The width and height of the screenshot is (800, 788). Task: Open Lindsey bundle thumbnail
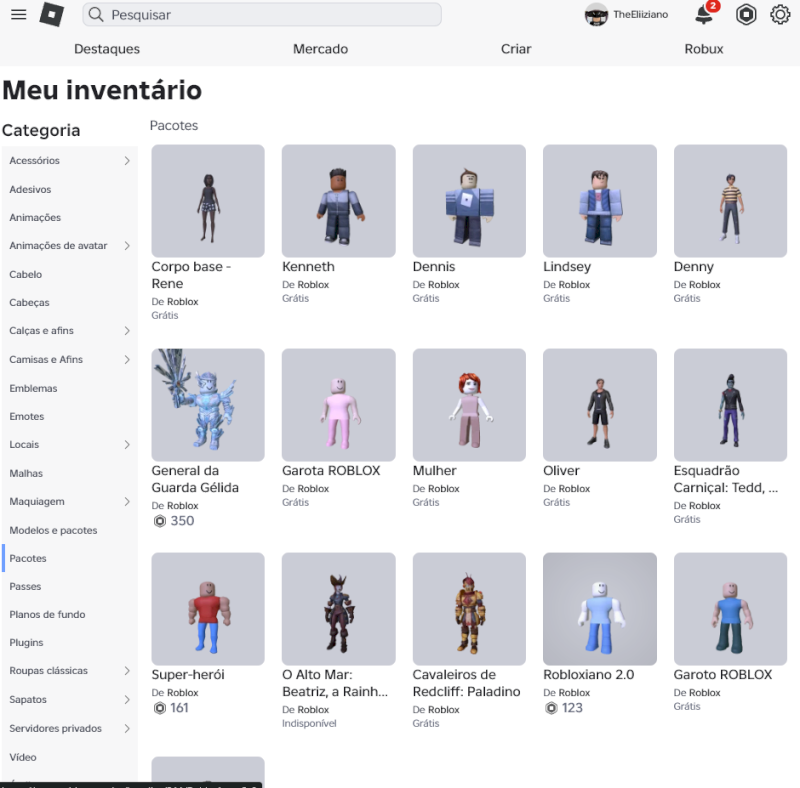click(599, 201)
